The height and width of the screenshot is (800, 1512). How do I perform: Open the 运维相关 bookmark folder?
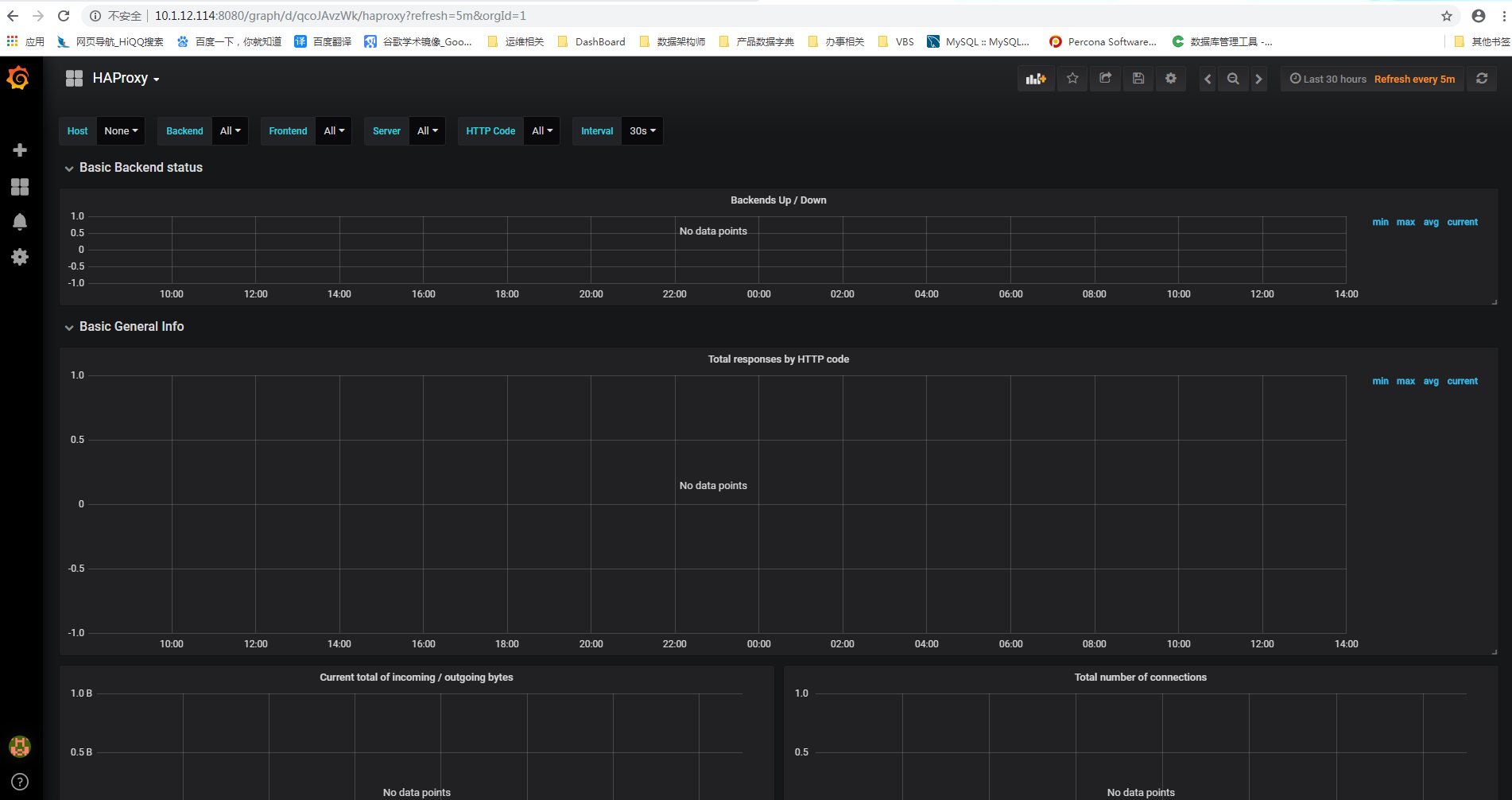pyautogui.click(x=516, y=41)
